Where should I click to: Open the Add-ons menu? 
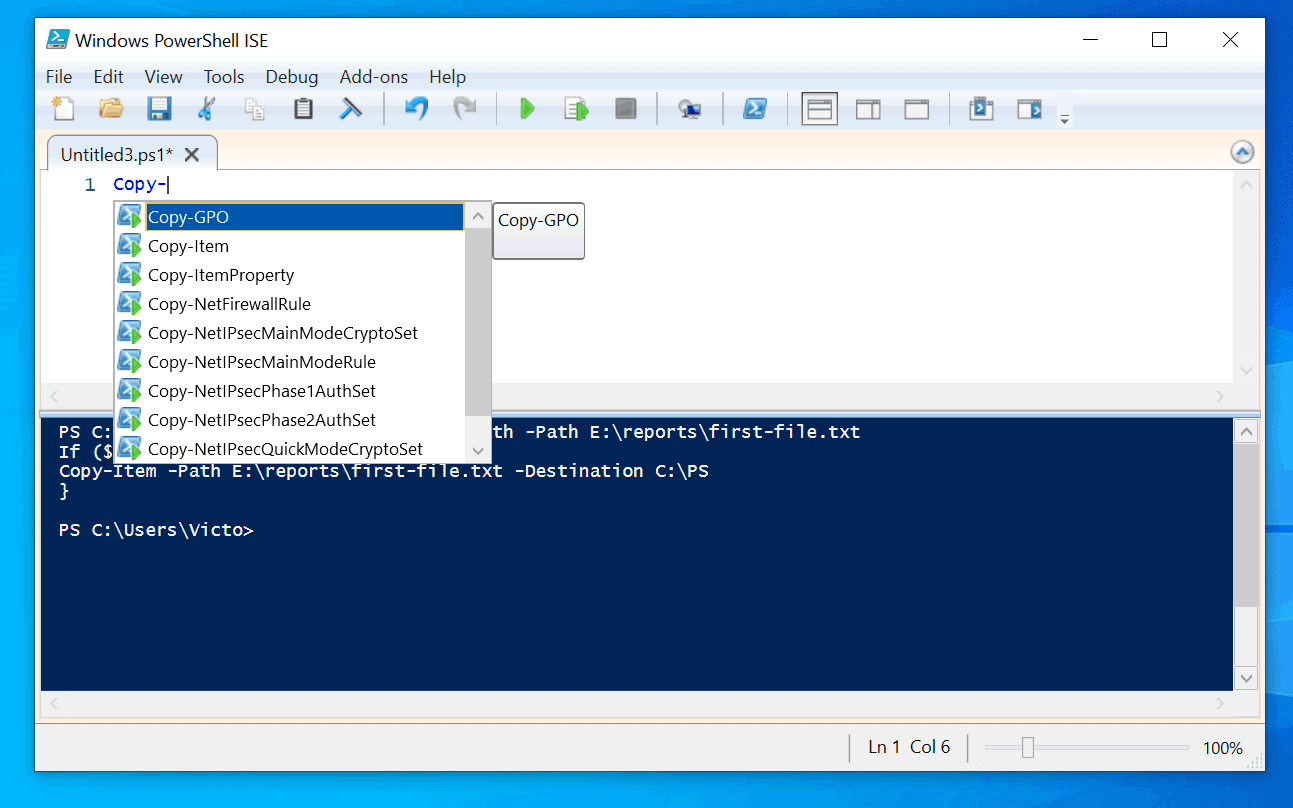pyautogui.click(x=374, y=77)
